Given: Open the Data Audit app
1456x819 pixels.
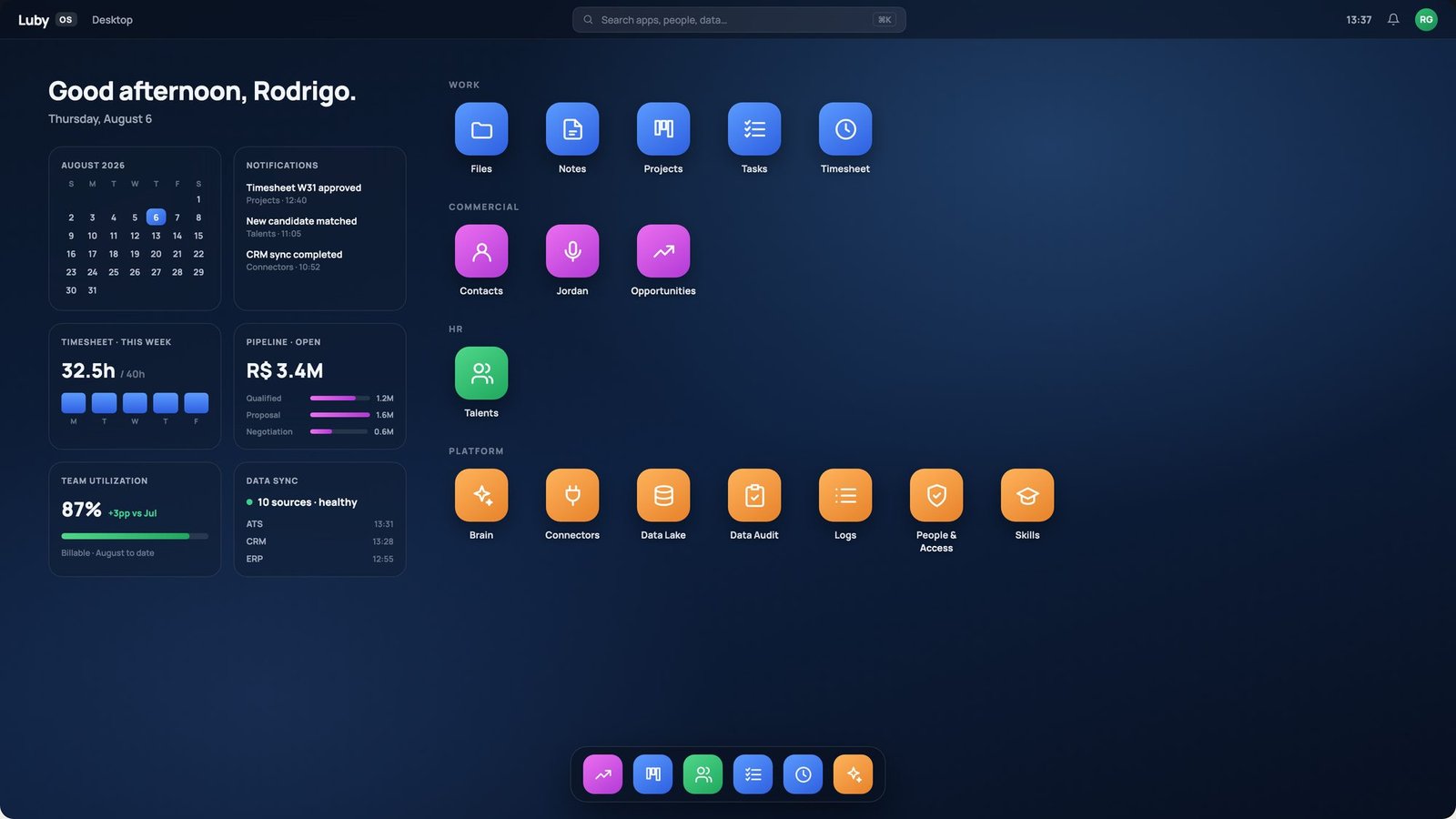Looking at the screenshot, I should pos(754,495).
